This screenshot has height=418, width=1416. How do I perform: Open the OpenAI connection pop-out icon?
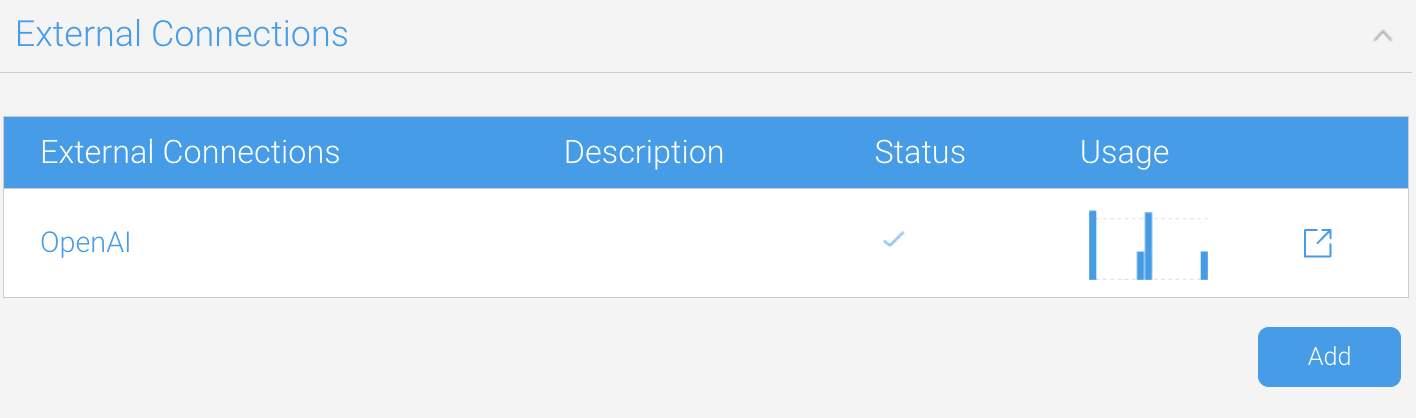click(x=1318, y=243)
